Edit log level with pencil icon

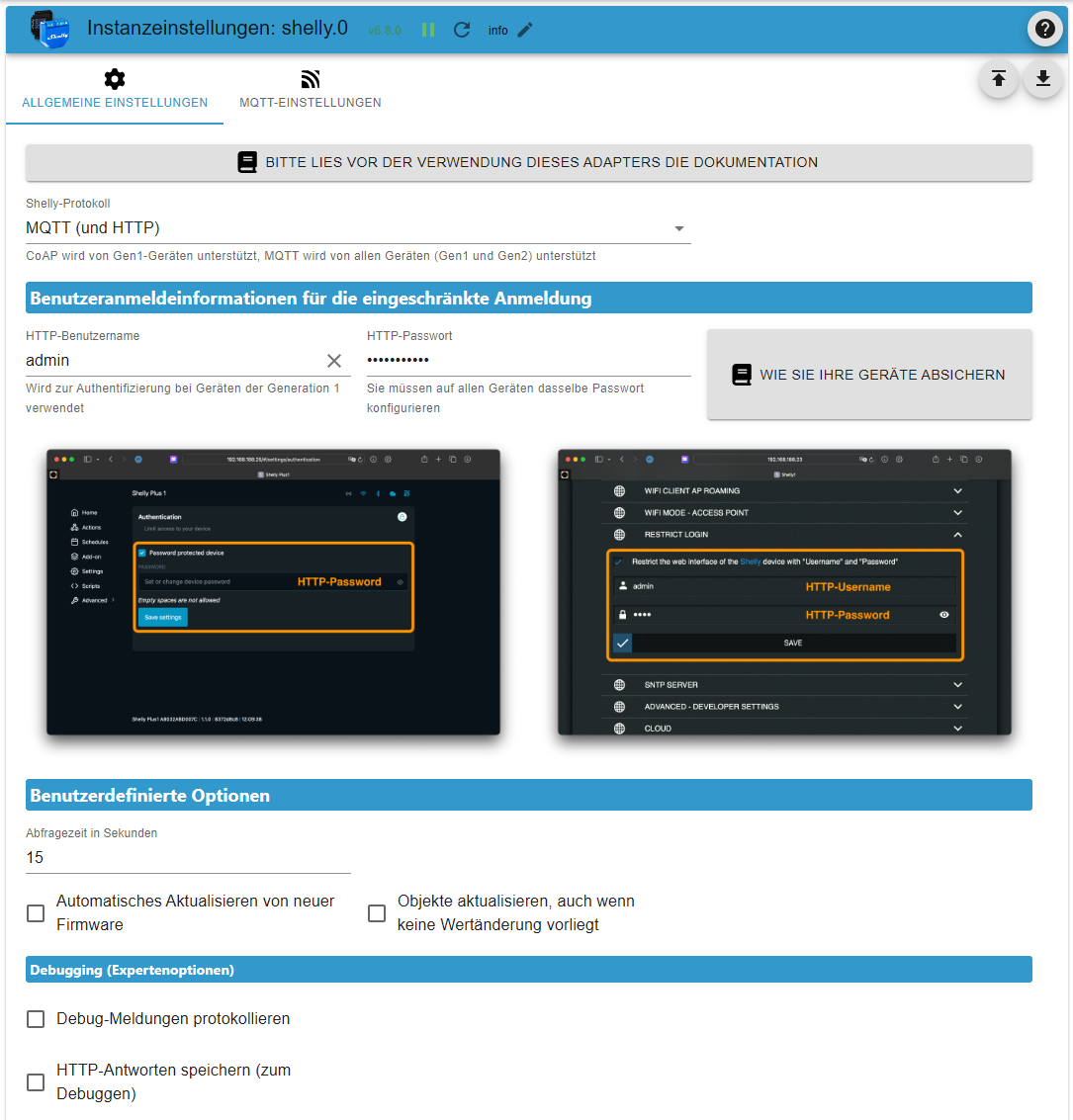click(x=525, y=30)
